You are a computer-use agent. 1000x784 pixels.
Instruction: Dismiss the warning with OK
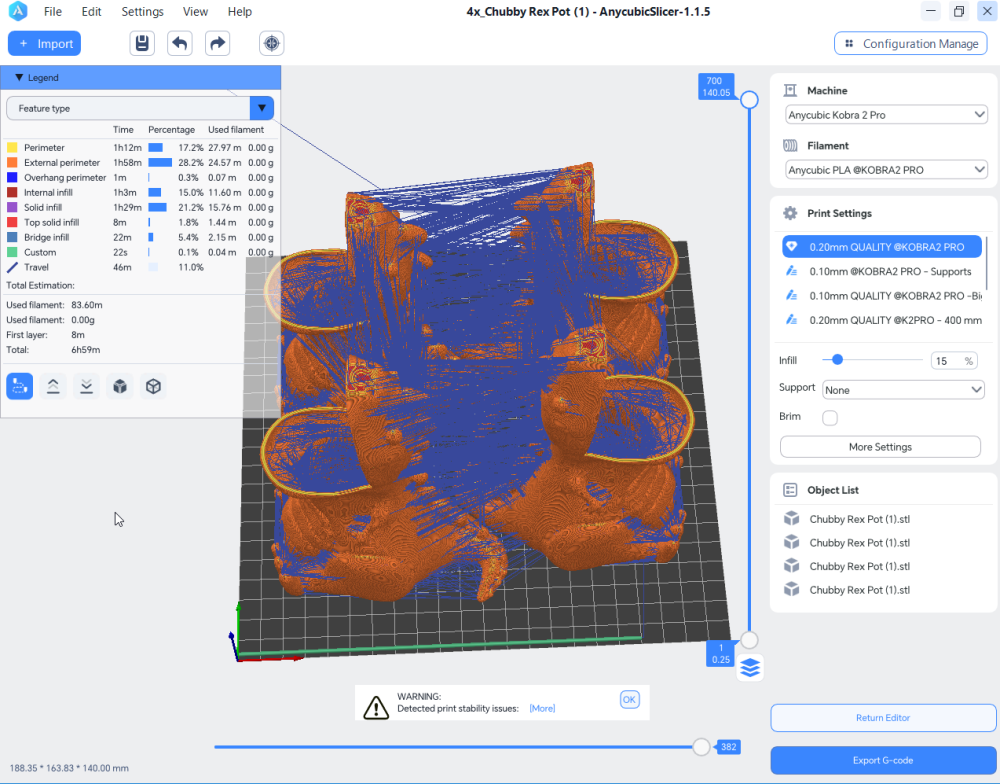click(629, 700)
